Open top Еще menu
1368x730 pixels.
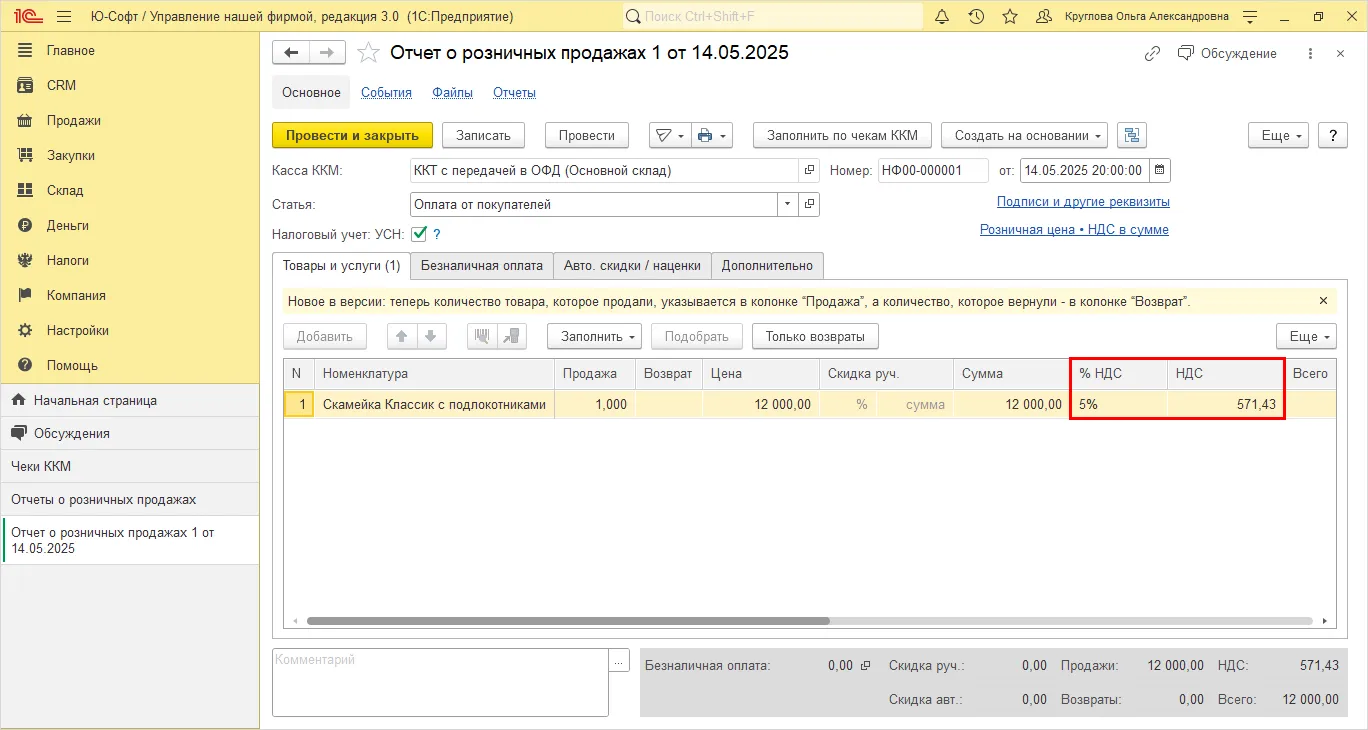(x=1278, y=135)
